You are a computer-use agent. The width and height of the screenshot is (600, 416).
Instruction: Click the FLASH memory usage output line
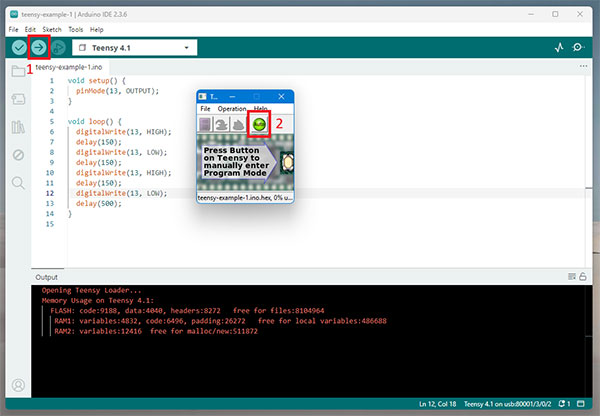187,310
